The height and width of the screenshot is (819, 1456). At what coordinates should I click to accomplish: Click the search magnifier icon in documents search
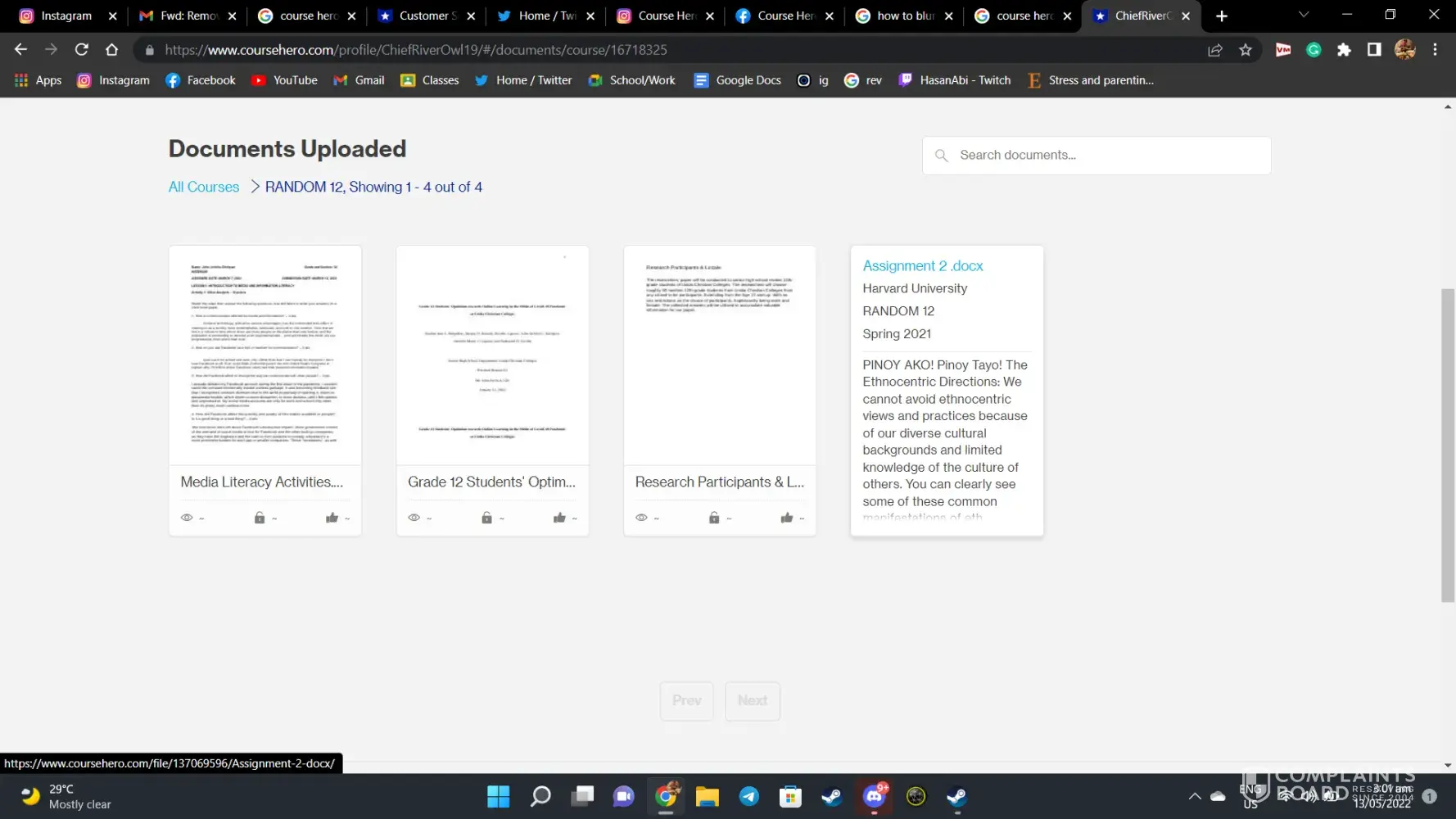(942, 155)
